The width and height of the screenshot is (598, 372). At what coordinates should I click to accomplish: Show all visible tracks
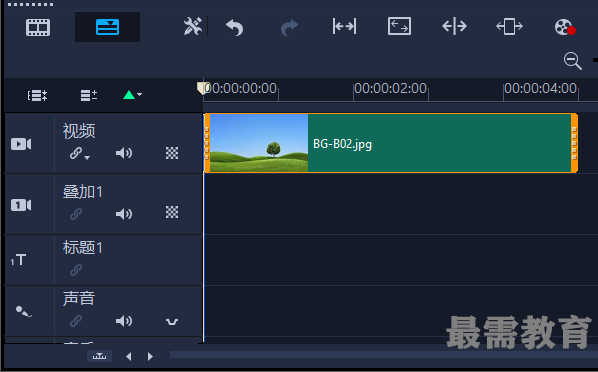coord(37,95)
